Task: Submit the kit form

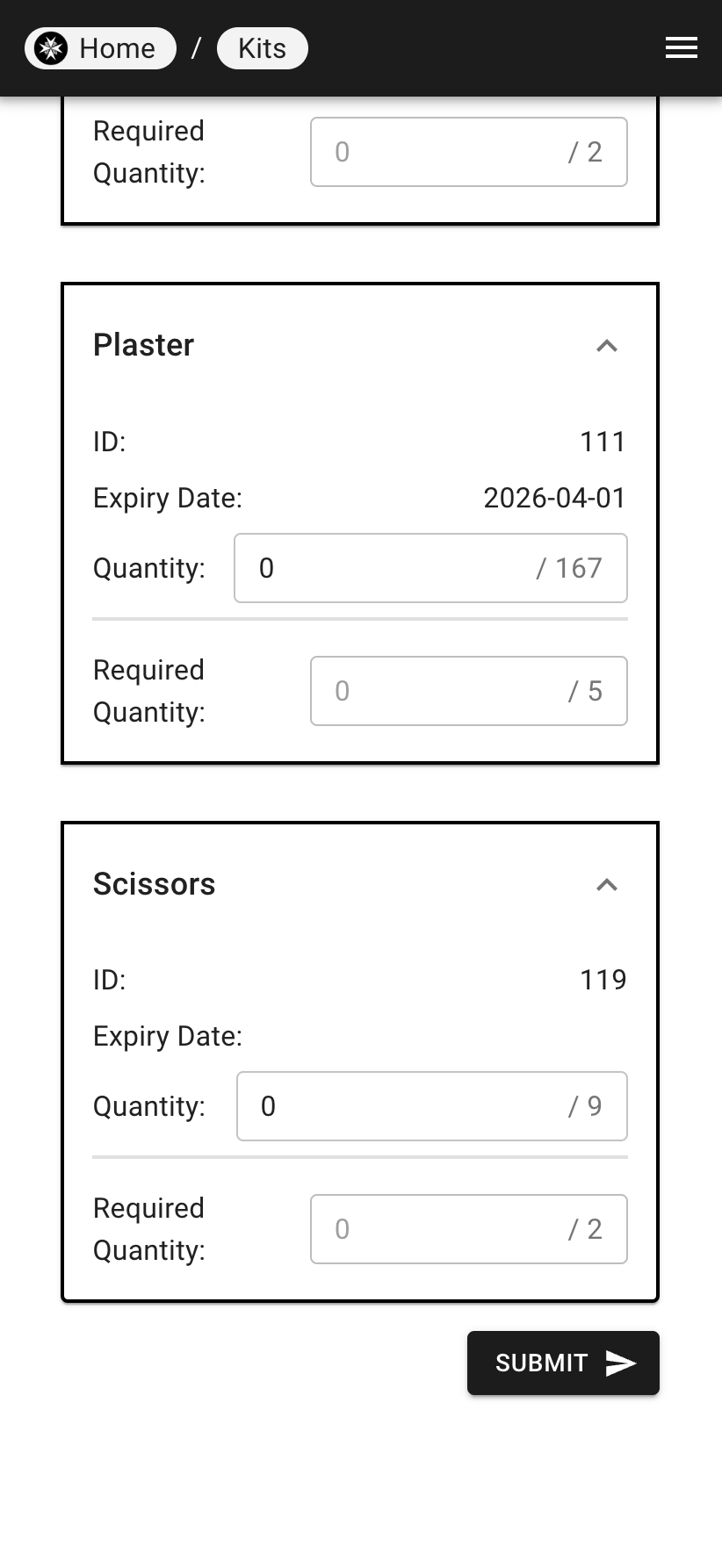Action: [x=563, y=1363]
